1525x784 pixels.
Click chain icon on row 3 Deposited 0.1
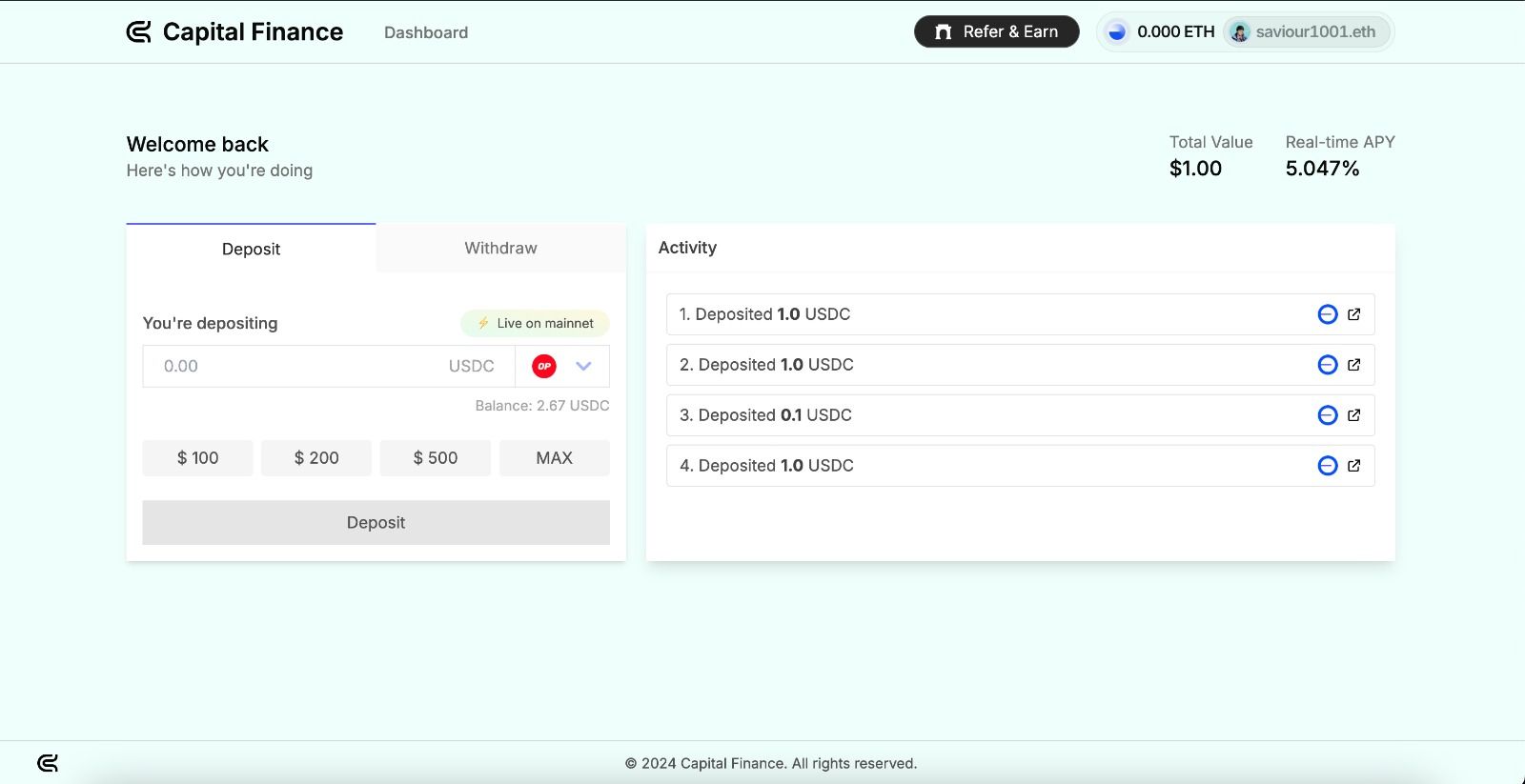pyautogui.click(x=1328, y=415)
